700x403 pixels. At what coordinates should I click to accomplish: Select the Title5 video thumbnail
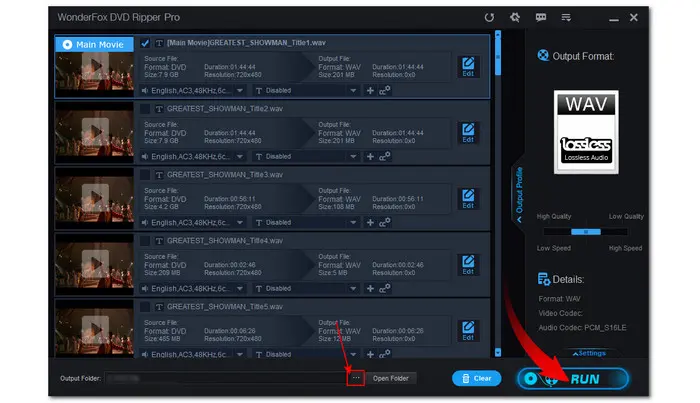click(94, 328)
